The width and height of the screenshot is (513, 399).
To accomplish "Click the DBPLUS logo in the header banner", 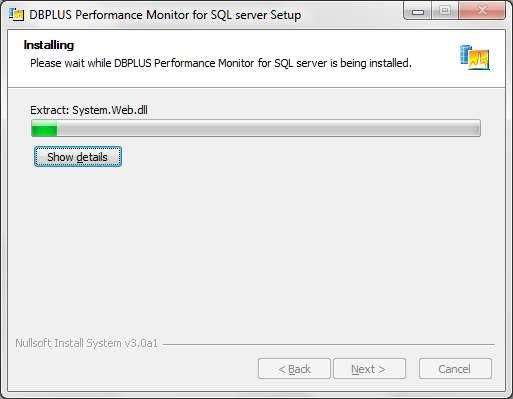I will click(x=475, y=57).
